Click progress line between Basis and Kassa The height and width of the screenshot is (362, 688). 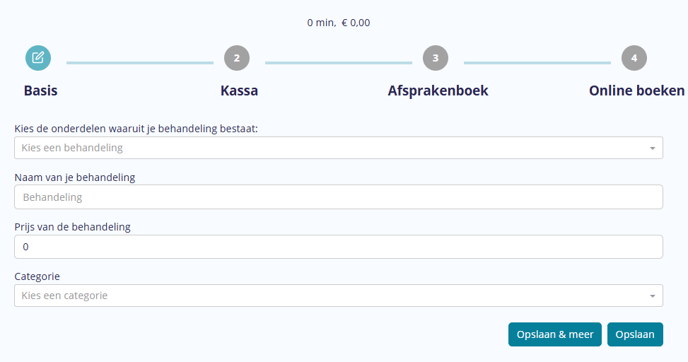pyautogui.click(x=140, y=63)
